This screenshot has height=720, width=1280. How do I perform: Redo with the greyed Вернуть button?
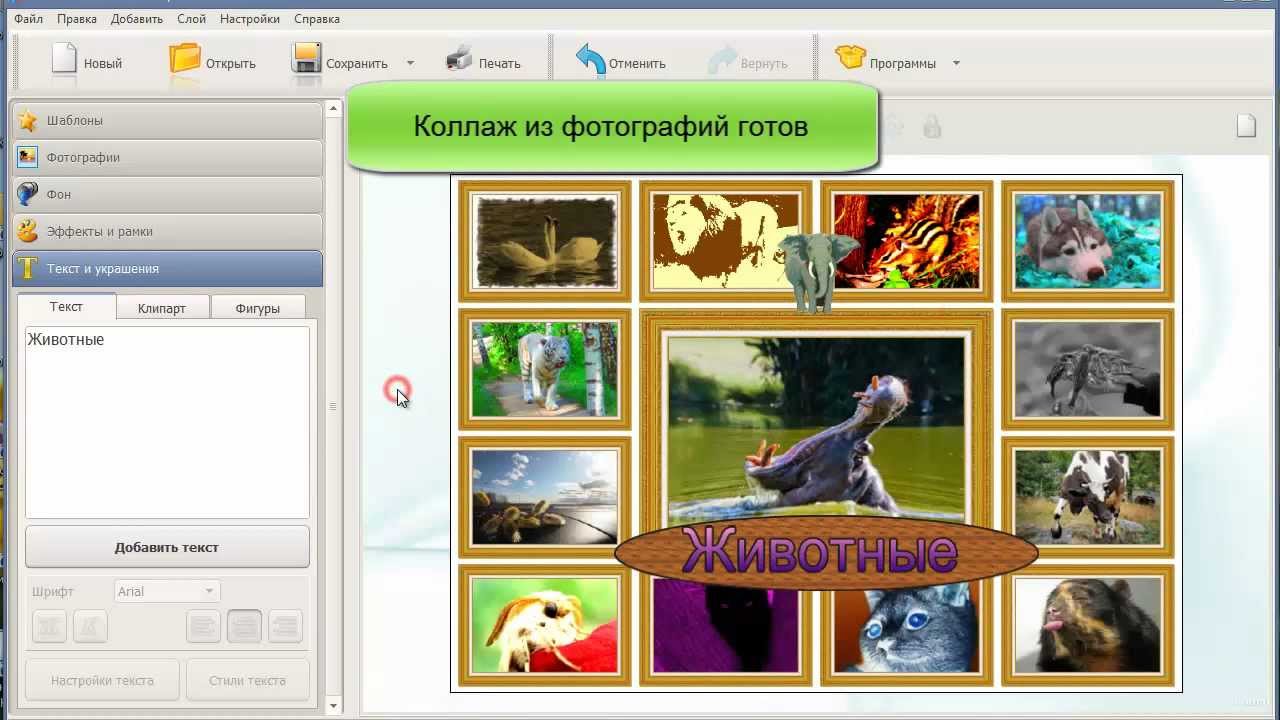coord(747,62)
